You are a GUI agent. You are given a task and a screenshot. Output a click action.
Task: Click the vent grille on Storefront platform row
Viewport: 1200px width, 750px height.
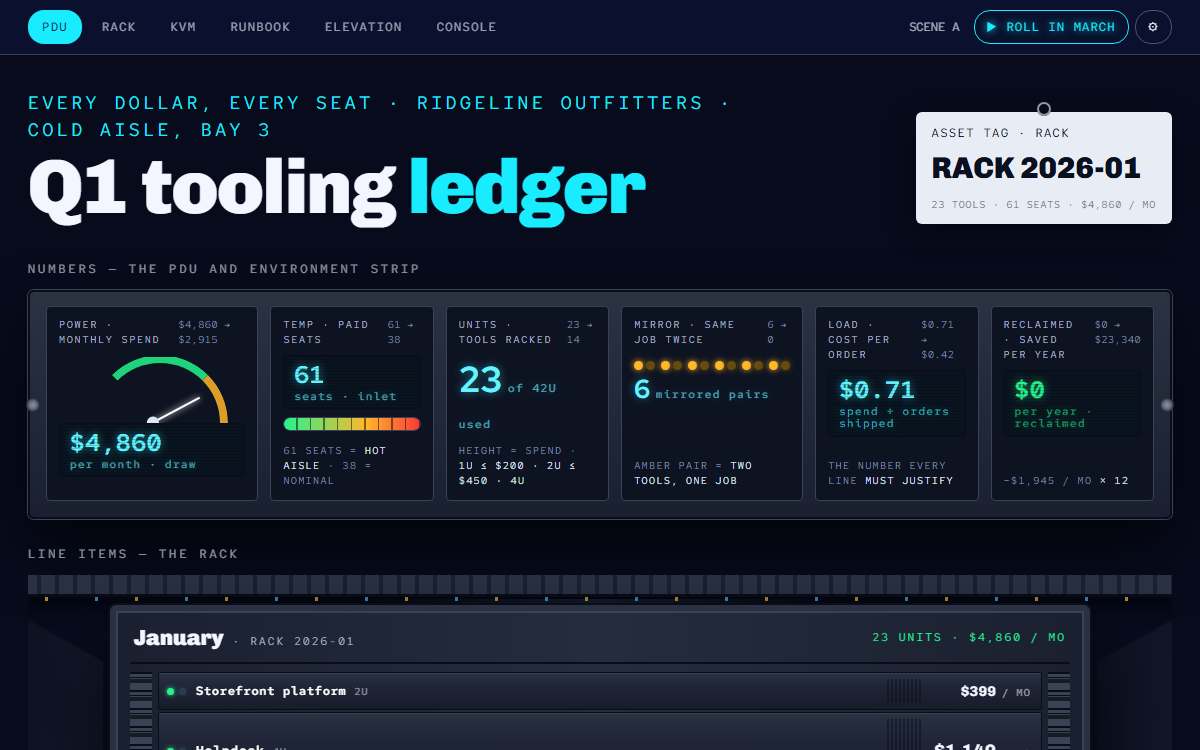pos(905,691)
